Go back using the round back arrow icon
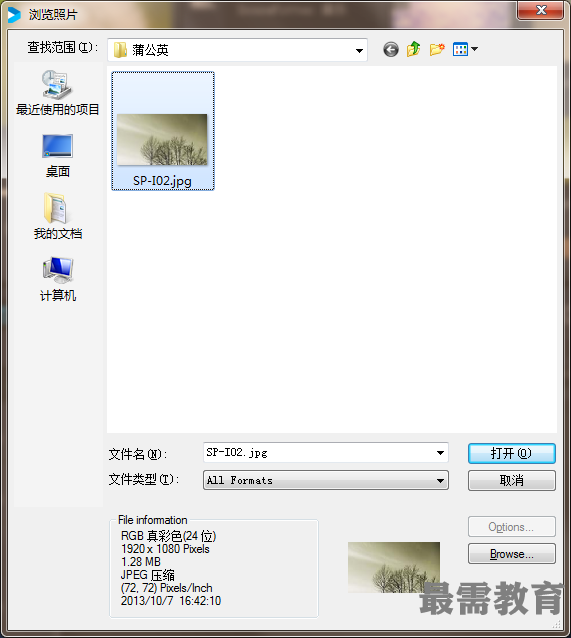Screen dimensions: 571x638 click(x=391, y=50)
